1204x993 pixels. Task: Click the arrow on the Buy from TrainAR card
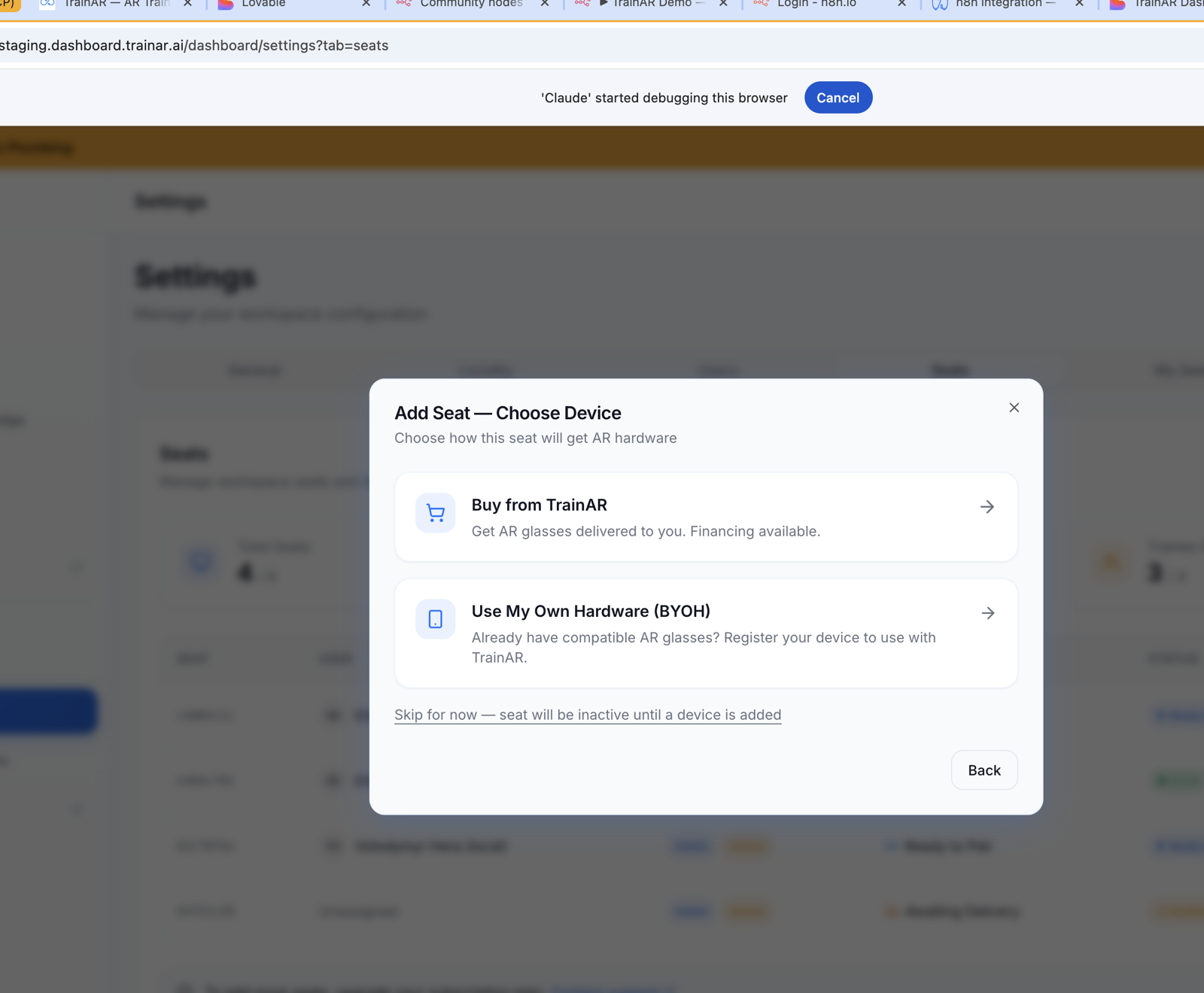[x=987, y=507]
